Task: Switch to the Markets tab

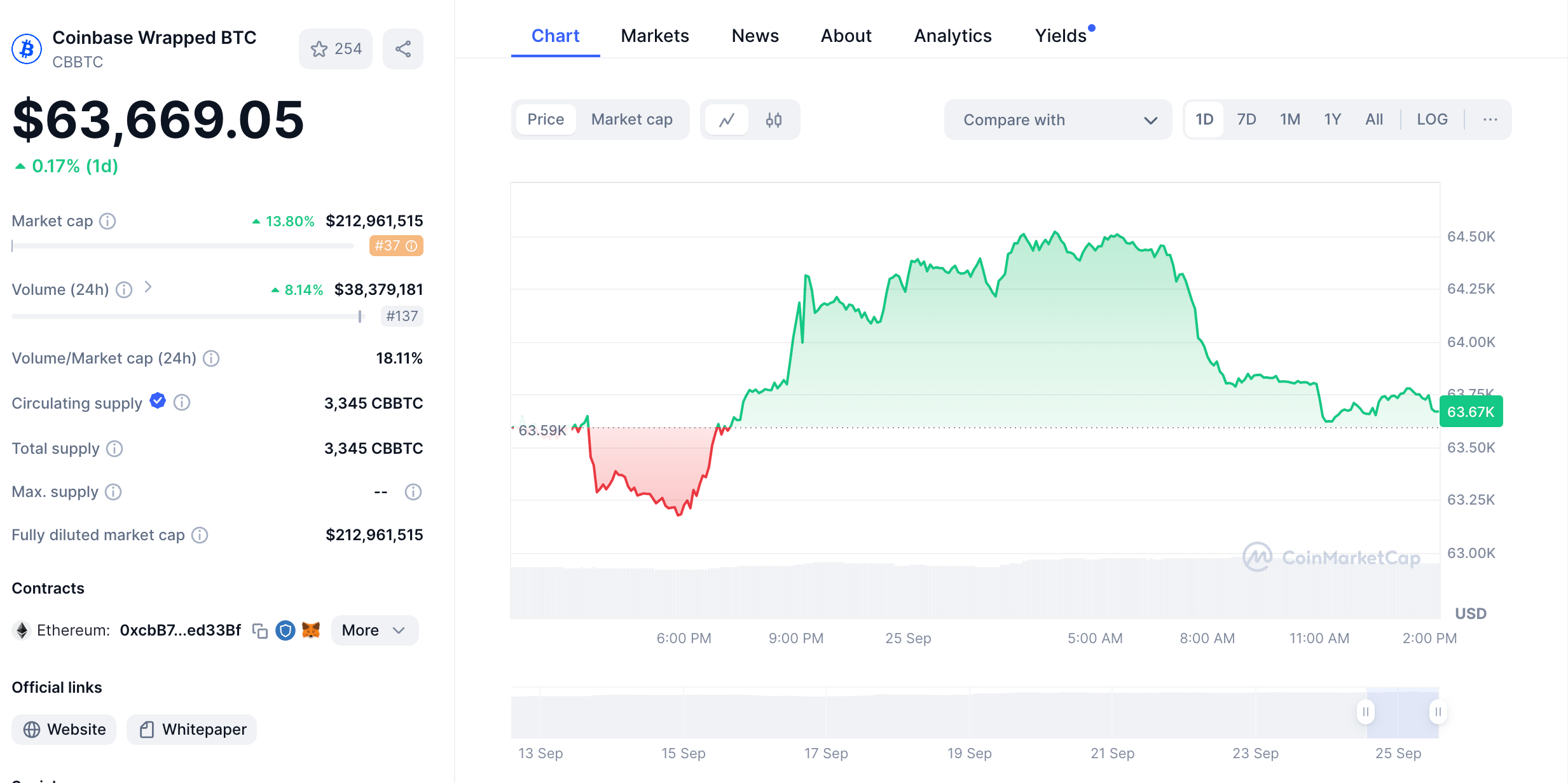Action: (x=655, y=36)
